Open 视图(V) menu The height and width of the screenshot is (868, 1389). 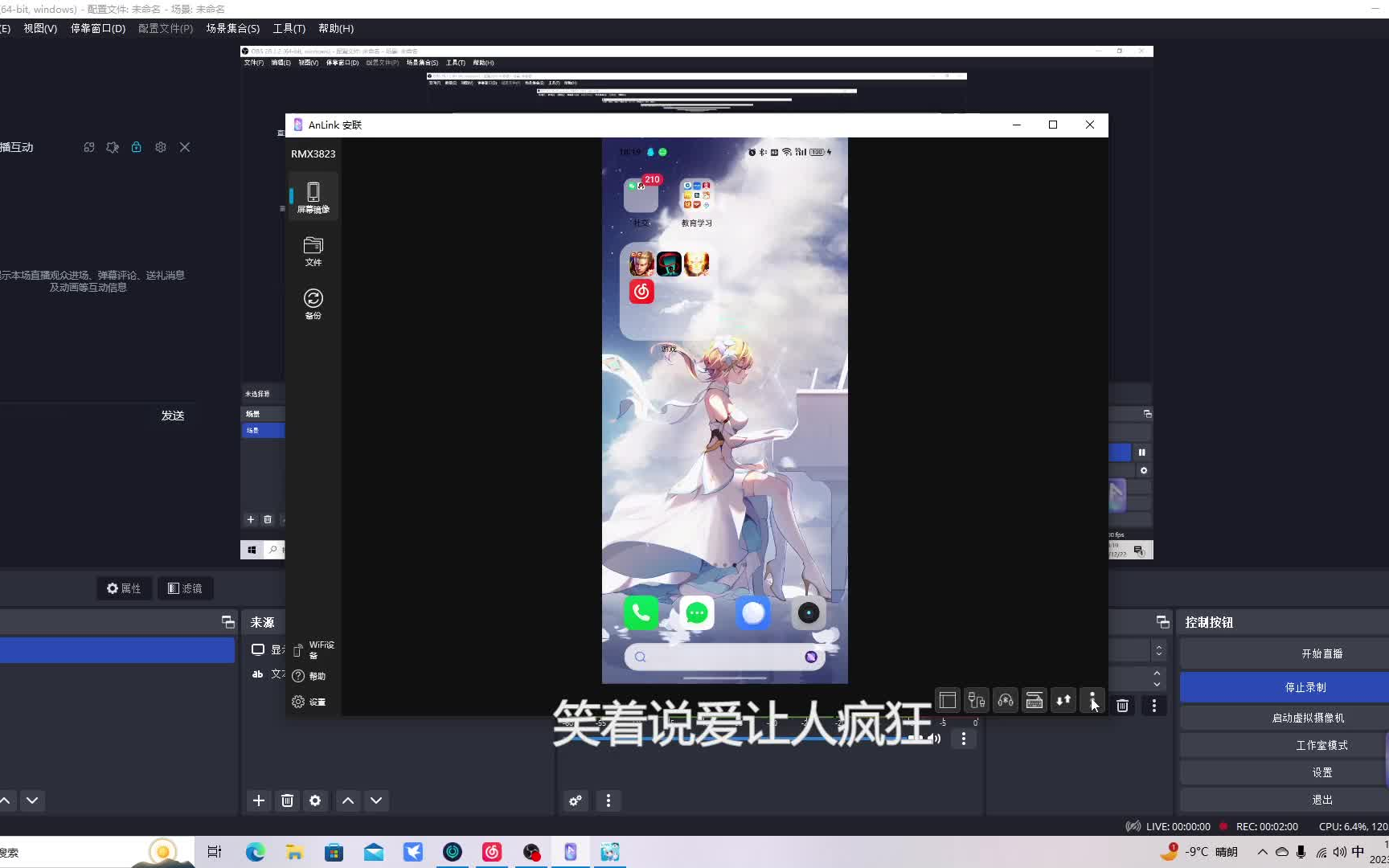pyautogui.click(x=40, y=28)
